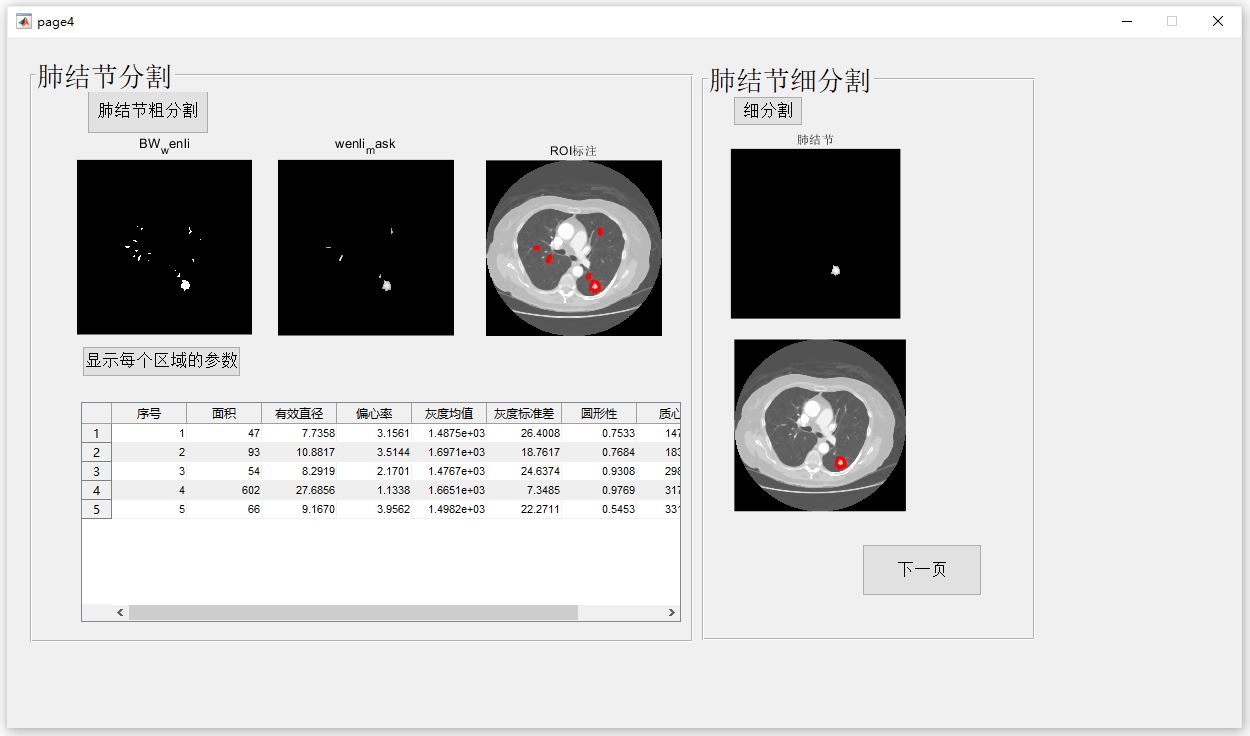Viewport: 1250px width, 736px height.
Task: Select circularity cell 0.5453
Action: pyautogui.click(x=599, y=509)
